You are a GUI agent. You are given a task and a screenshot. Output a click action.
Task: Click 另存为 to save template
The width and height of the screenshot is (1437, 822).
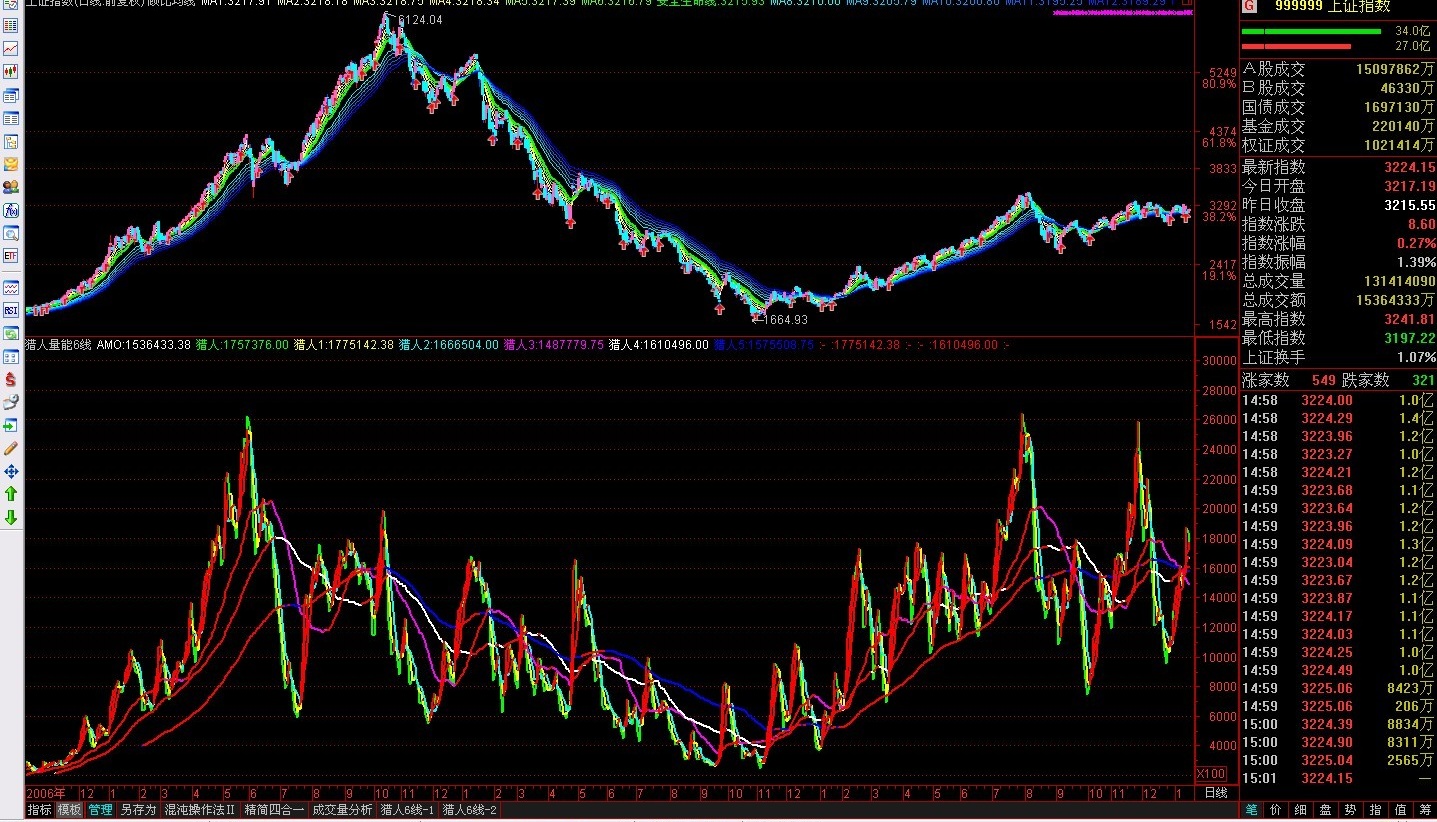pyautogui.click(x=138, y=810)
